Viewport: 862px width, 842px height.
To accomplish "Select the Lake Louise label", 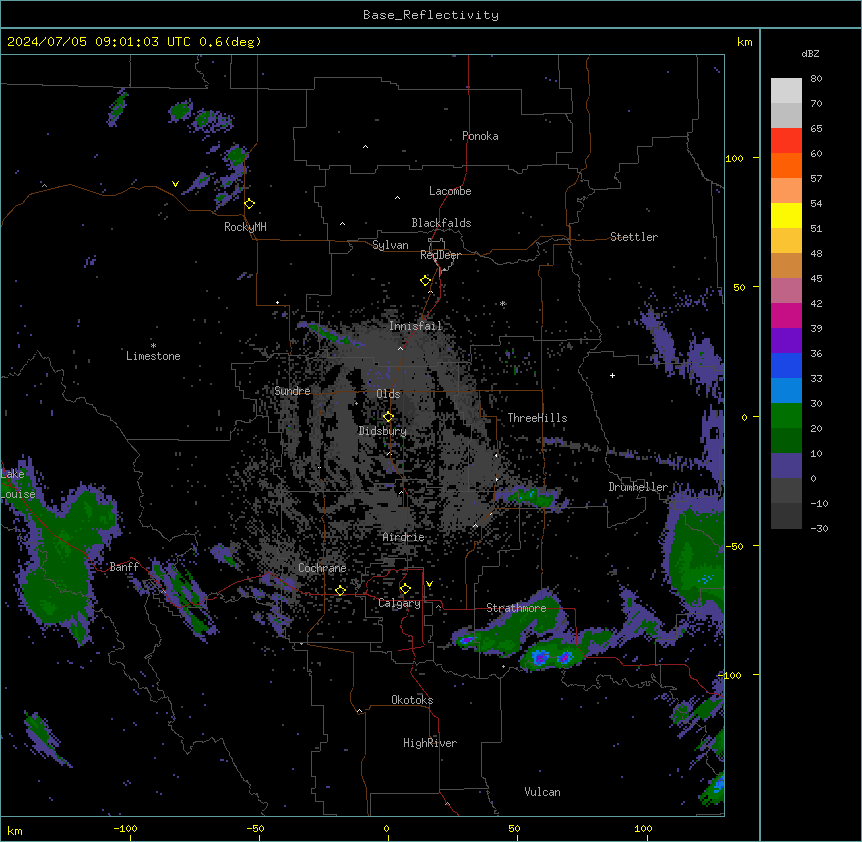I will click(x=18, y=484).
